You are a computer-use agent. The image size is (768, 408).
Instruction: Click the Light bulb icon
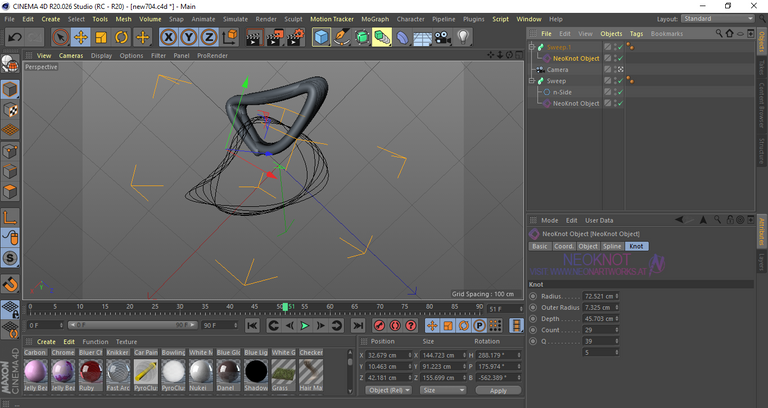click(x=463, y=37)
